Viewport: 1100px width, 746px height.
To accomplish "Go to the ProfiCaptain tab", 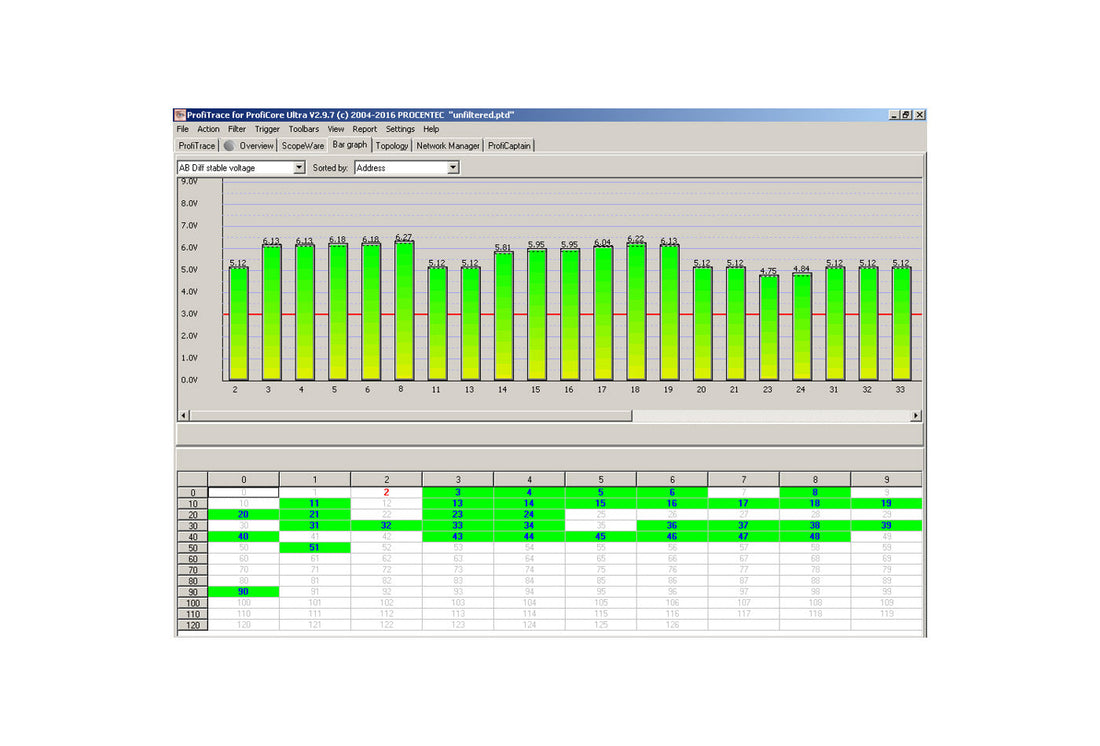I will [510, 146].
